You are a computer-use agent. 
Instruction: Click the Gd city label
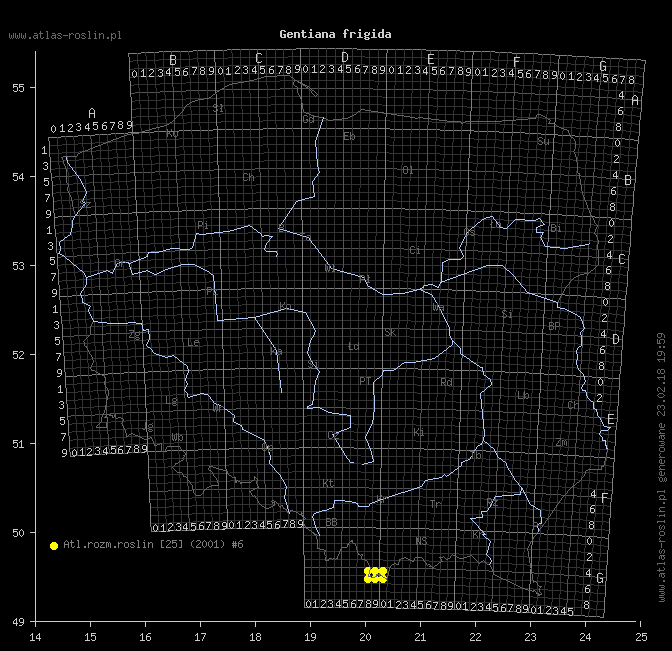click(x=309, y=119)
